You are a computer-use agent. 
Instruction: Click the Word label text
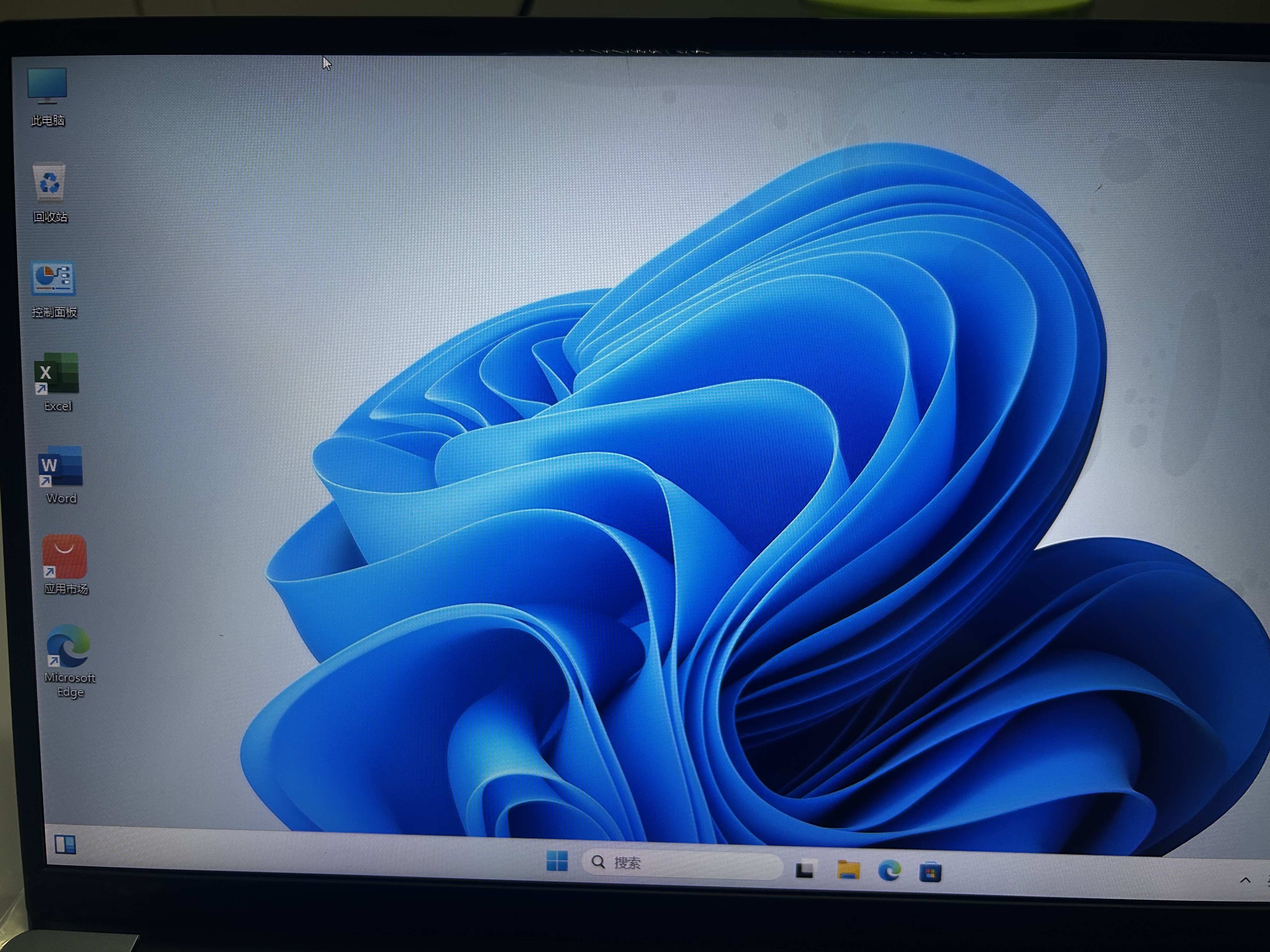pyautogui.click(x=61, y=498)
